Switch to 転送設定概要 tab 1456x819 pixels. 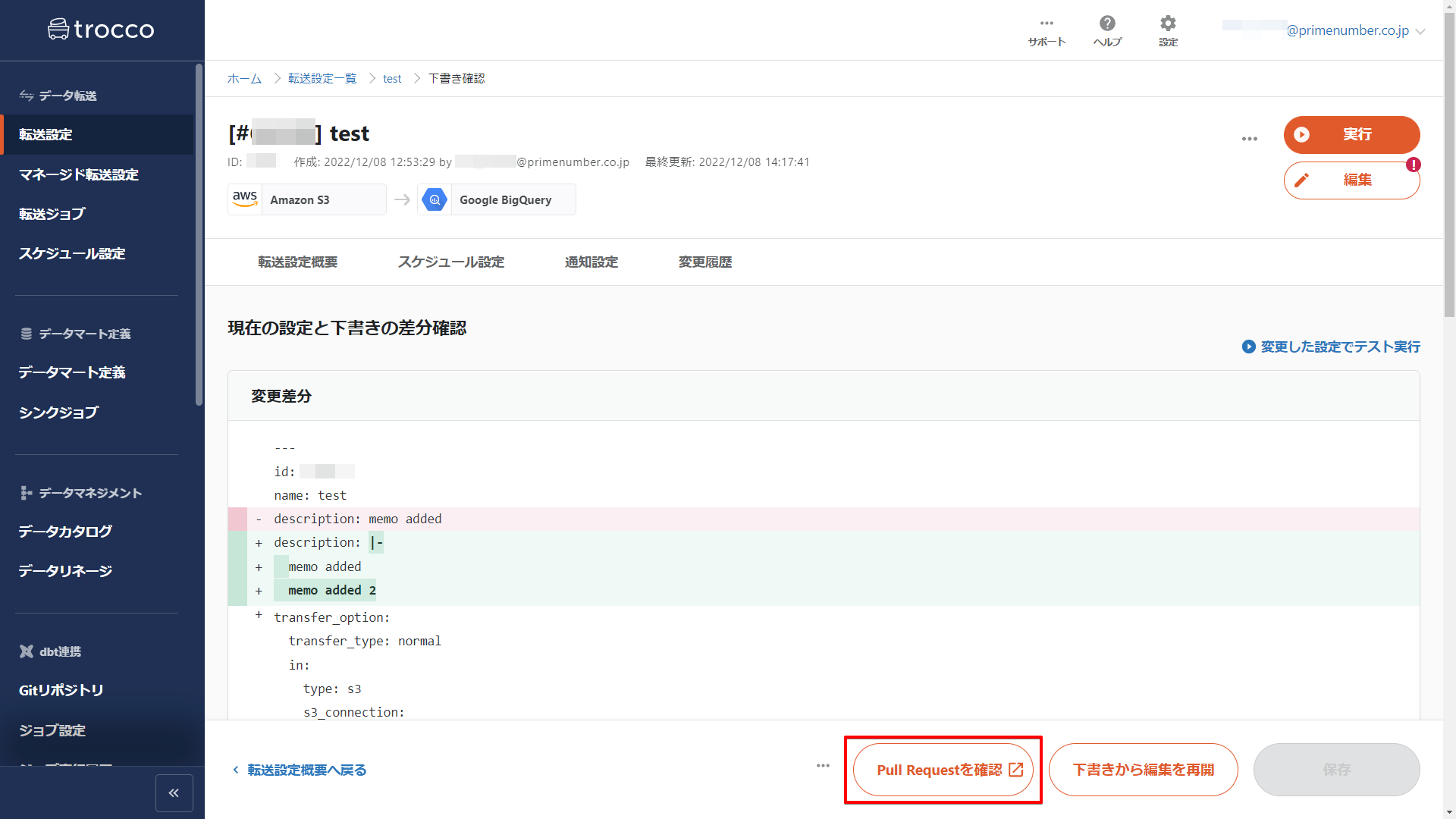point(297,262)
